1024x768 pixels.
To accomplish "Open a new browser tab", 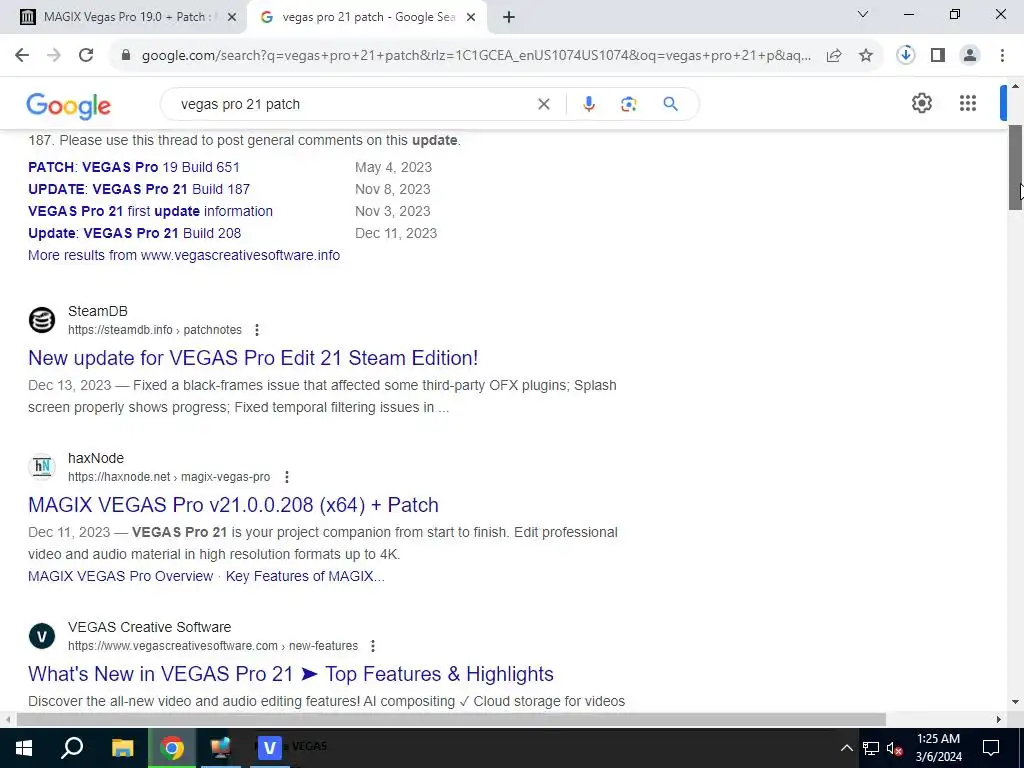I will [x=509, y=18].
